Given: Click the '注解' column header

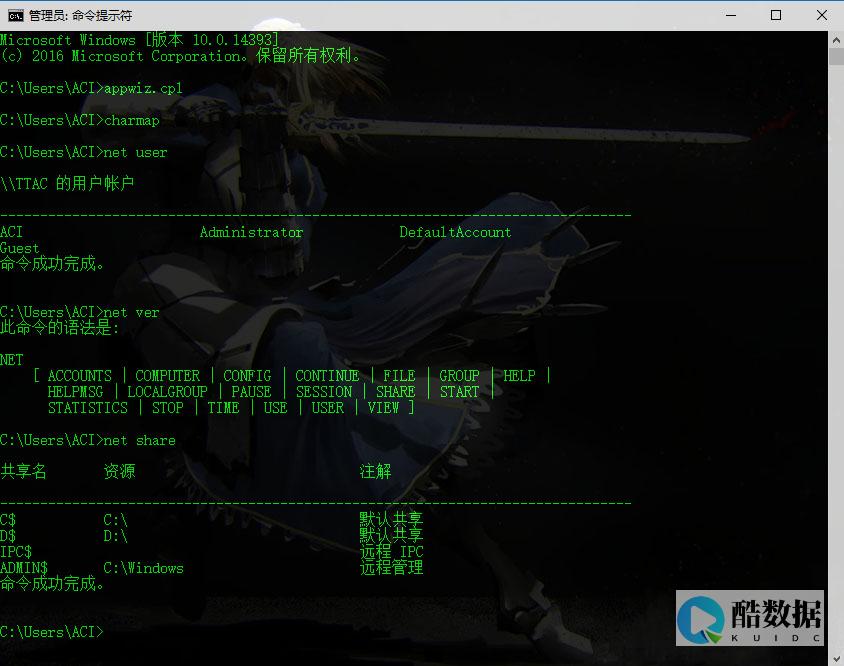Looking at the screenshot, I should pyautogui.click(x=375, y=472).
